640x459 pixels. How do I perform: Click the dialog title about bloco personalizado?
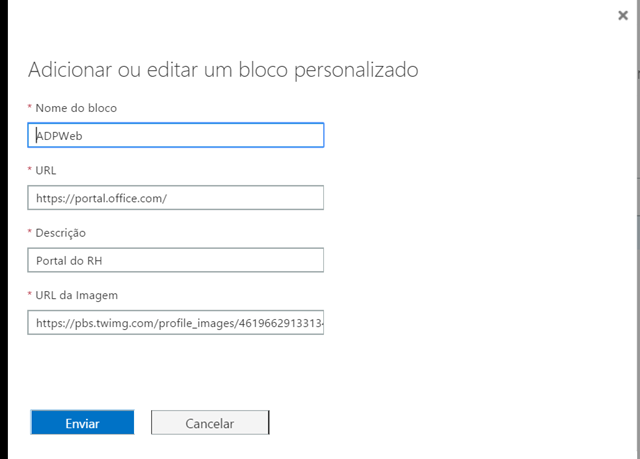223,70
